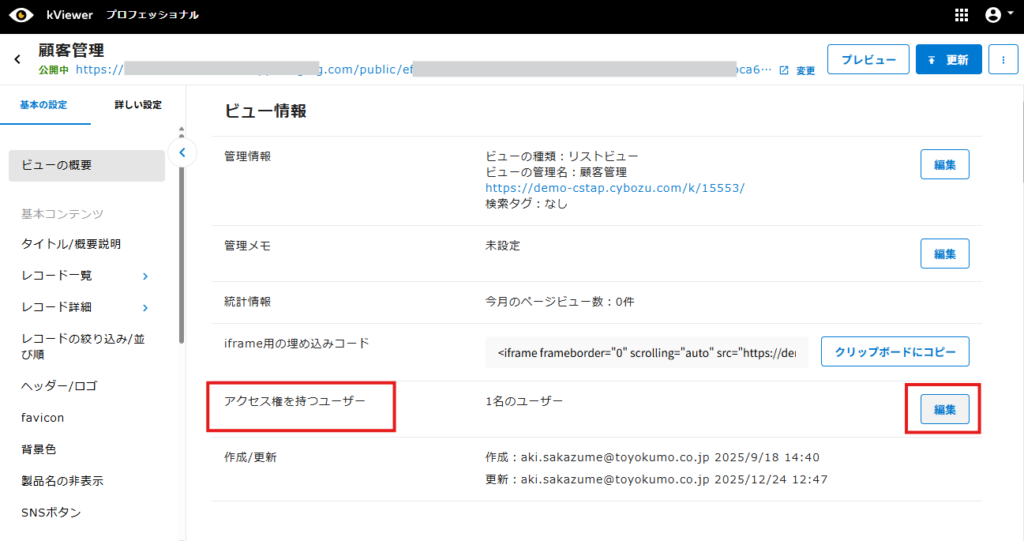1024x541 pixels.
Task: Click 編集 for アクセス権を持つユーザー
Action: click(944, 410)
